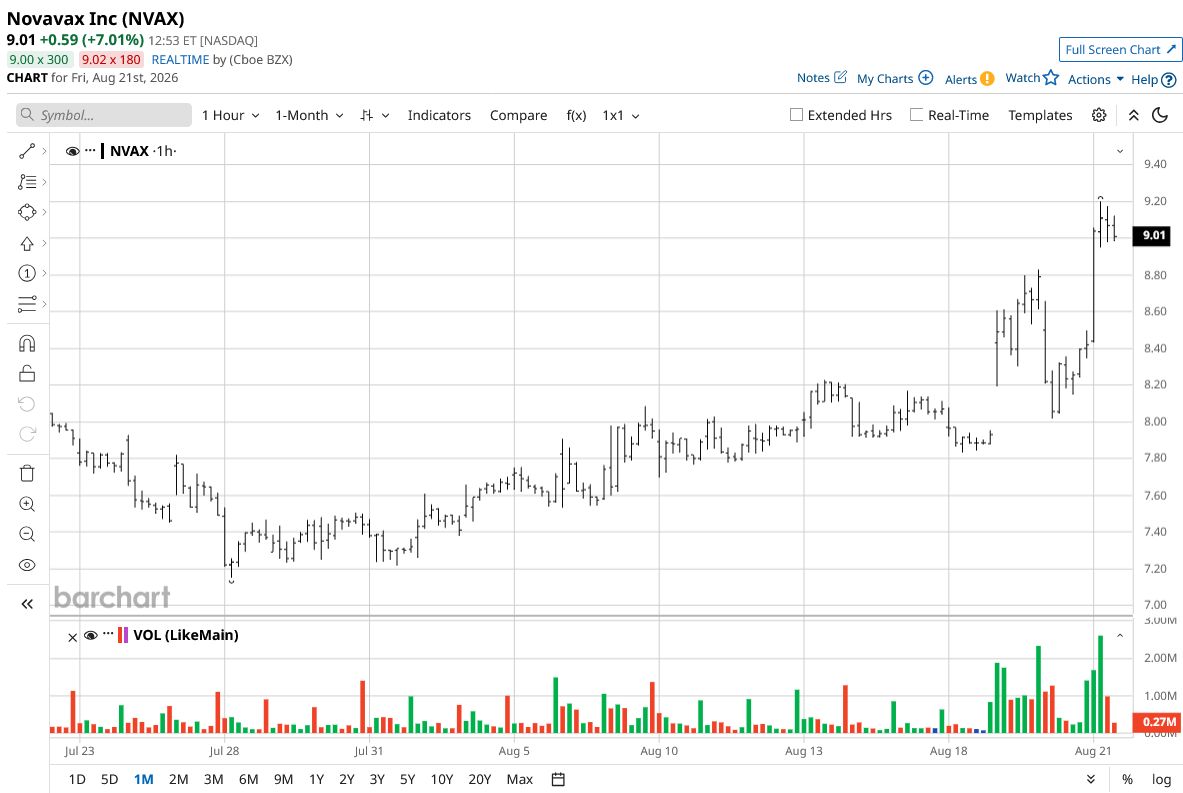Collapse the header with double-chevron icon
This screenshot has width=1183, height=793.
coord(1133,115)
